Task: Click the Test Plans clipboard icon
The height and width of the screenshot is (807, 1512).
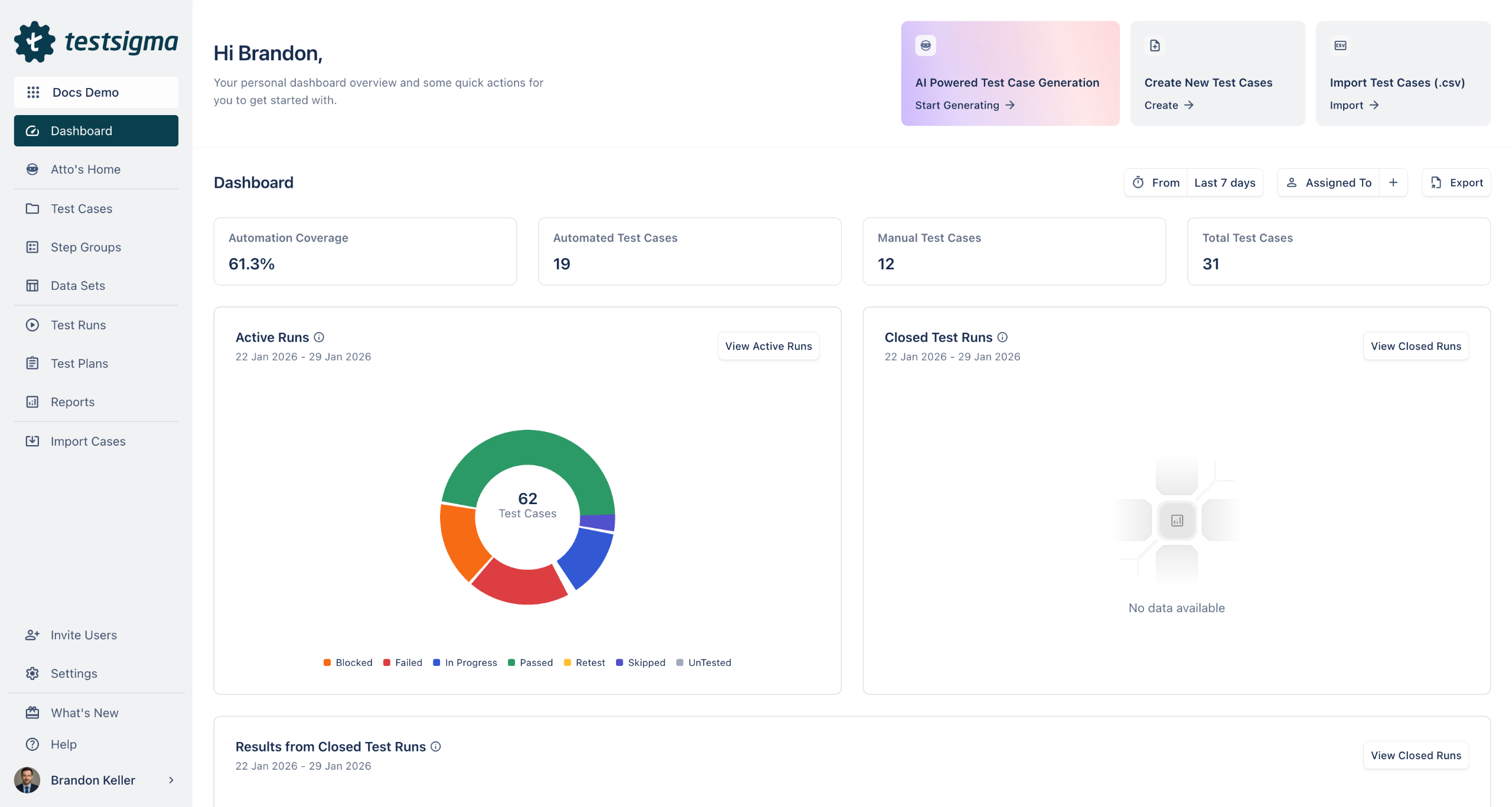Action: (32, 364)
